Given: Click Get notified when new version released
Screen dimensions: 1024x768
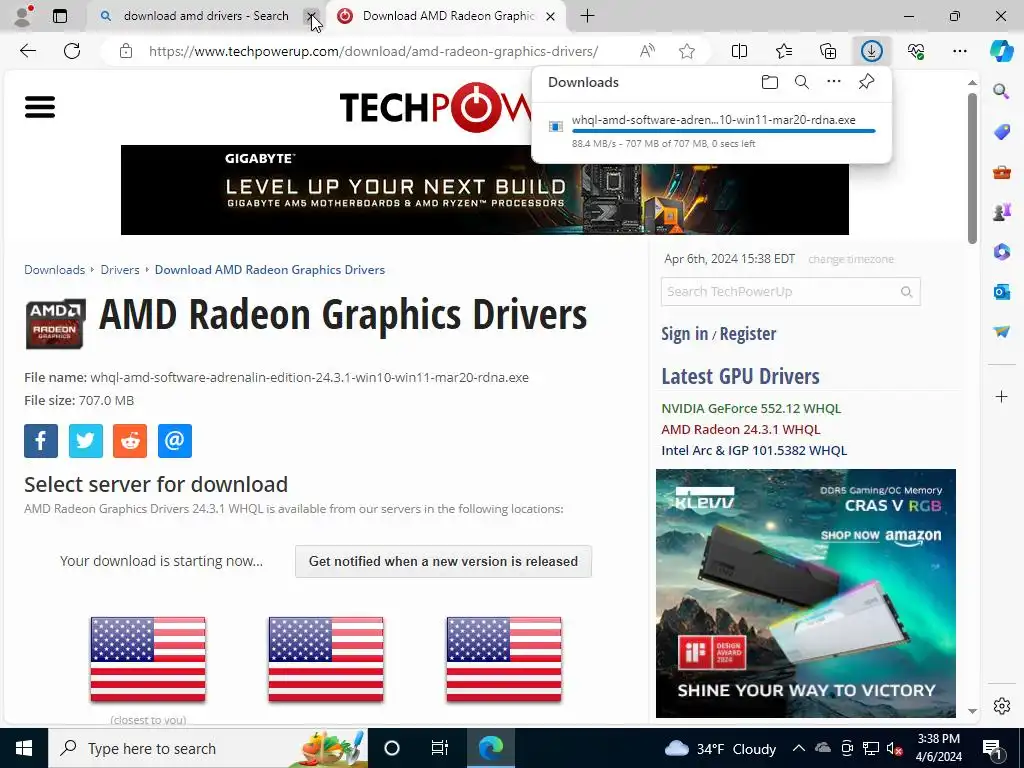Looking at the screenshot, I should point(443,562).
